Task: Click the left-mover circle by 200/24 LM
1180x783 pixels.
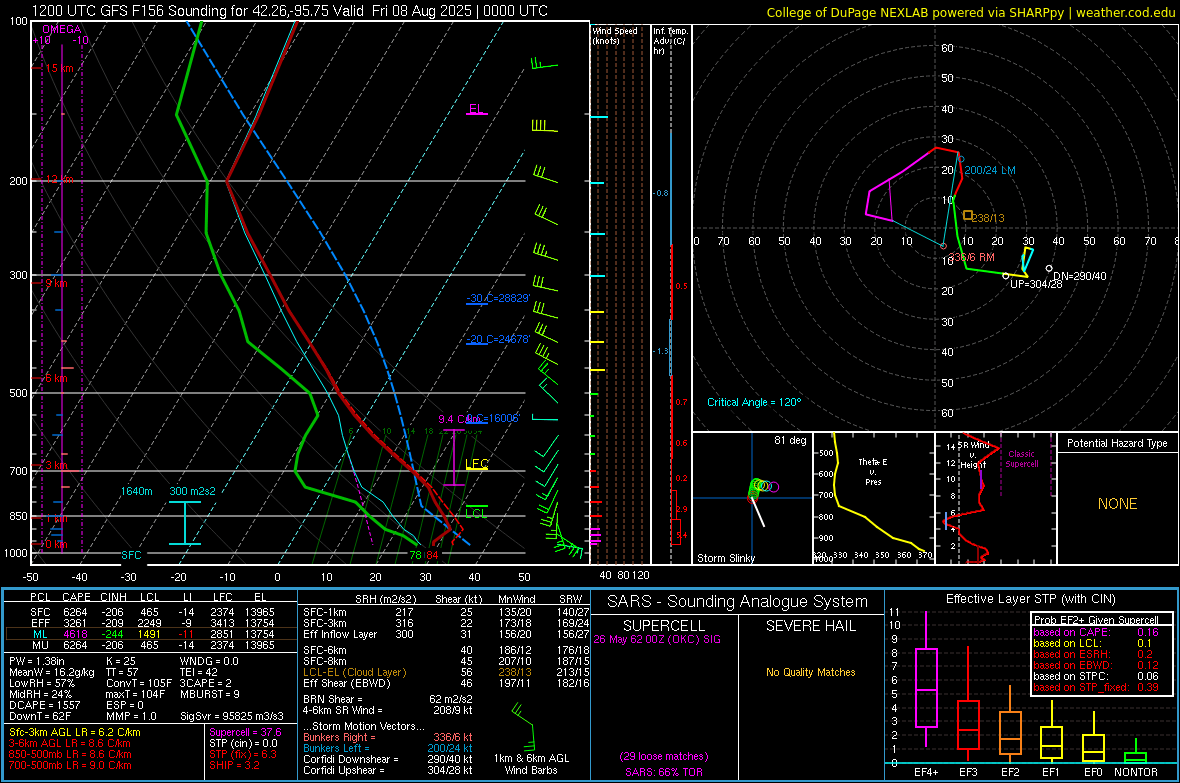Action: 960,159
